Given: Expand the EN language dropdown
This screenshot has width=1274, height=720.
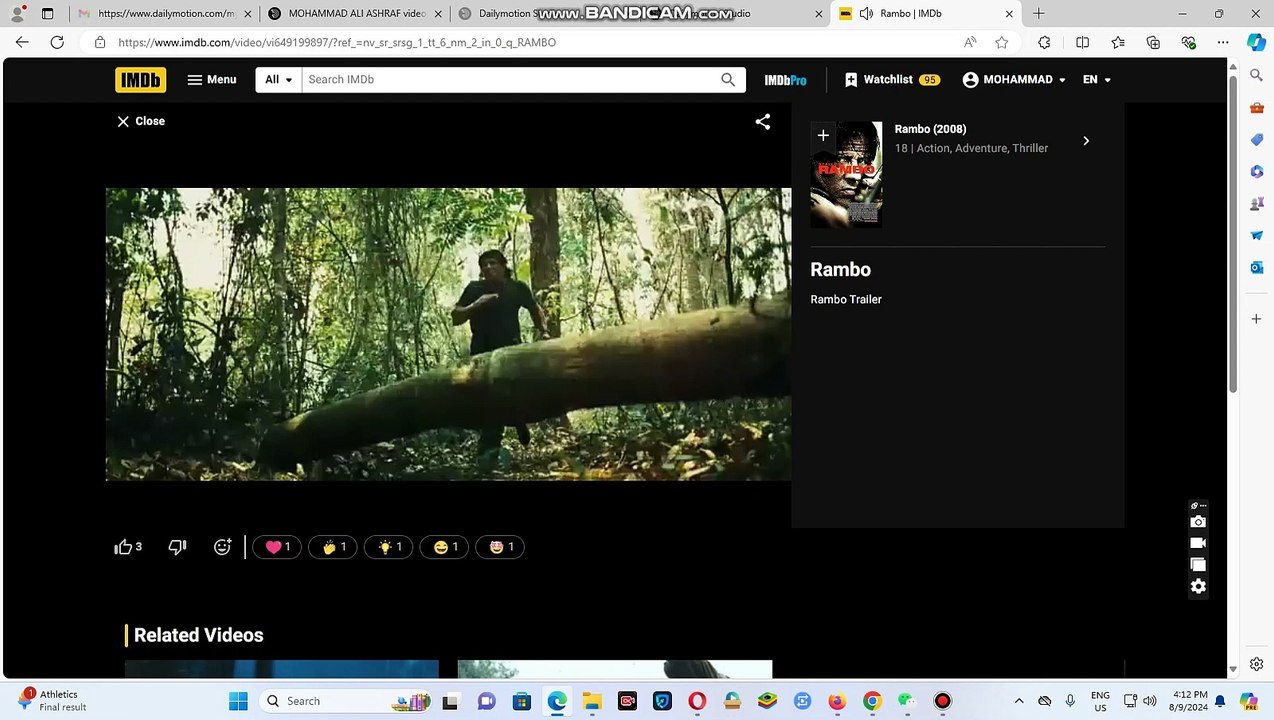Looking at the screenshot, I should tap(1097, 80).
